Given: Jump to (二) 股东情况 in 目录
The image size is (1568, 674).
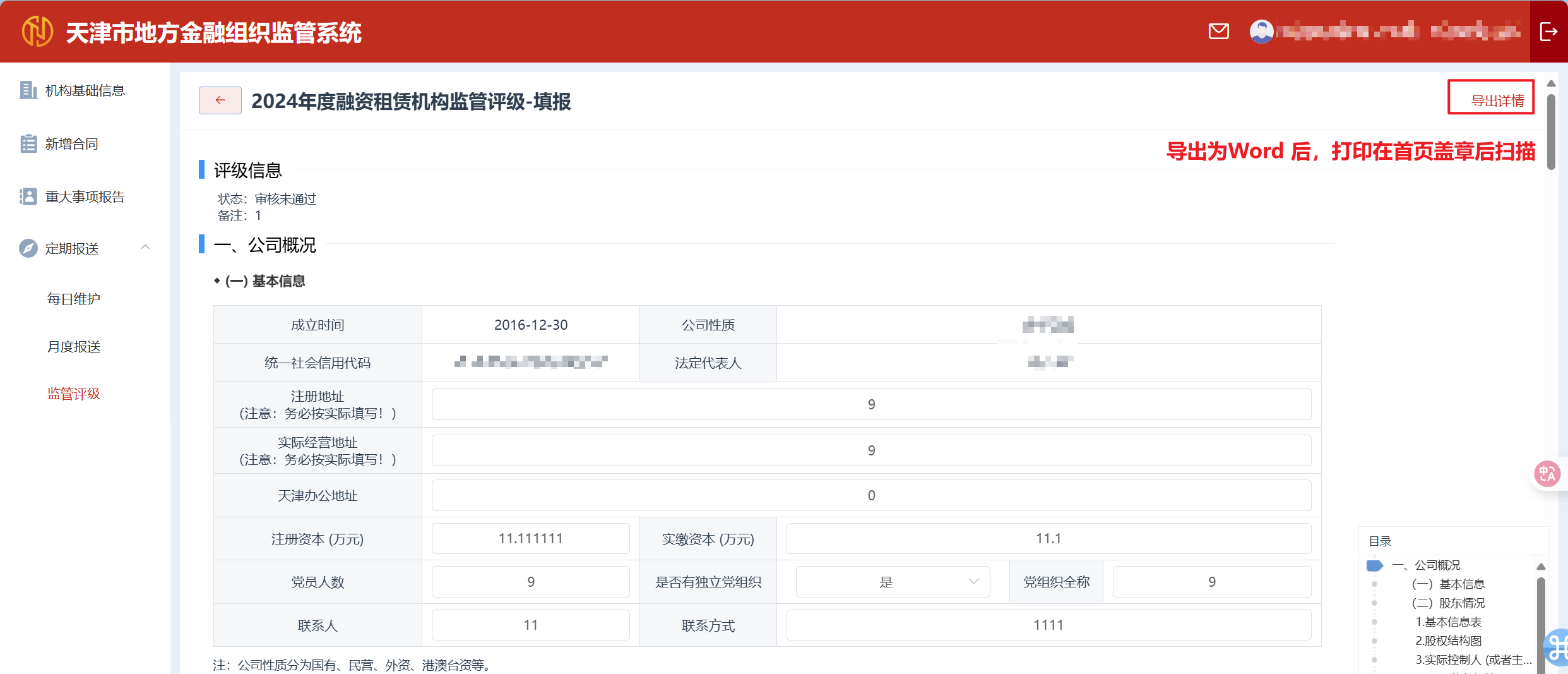Looking at the screenshot, I should (x=1447, y=603).
